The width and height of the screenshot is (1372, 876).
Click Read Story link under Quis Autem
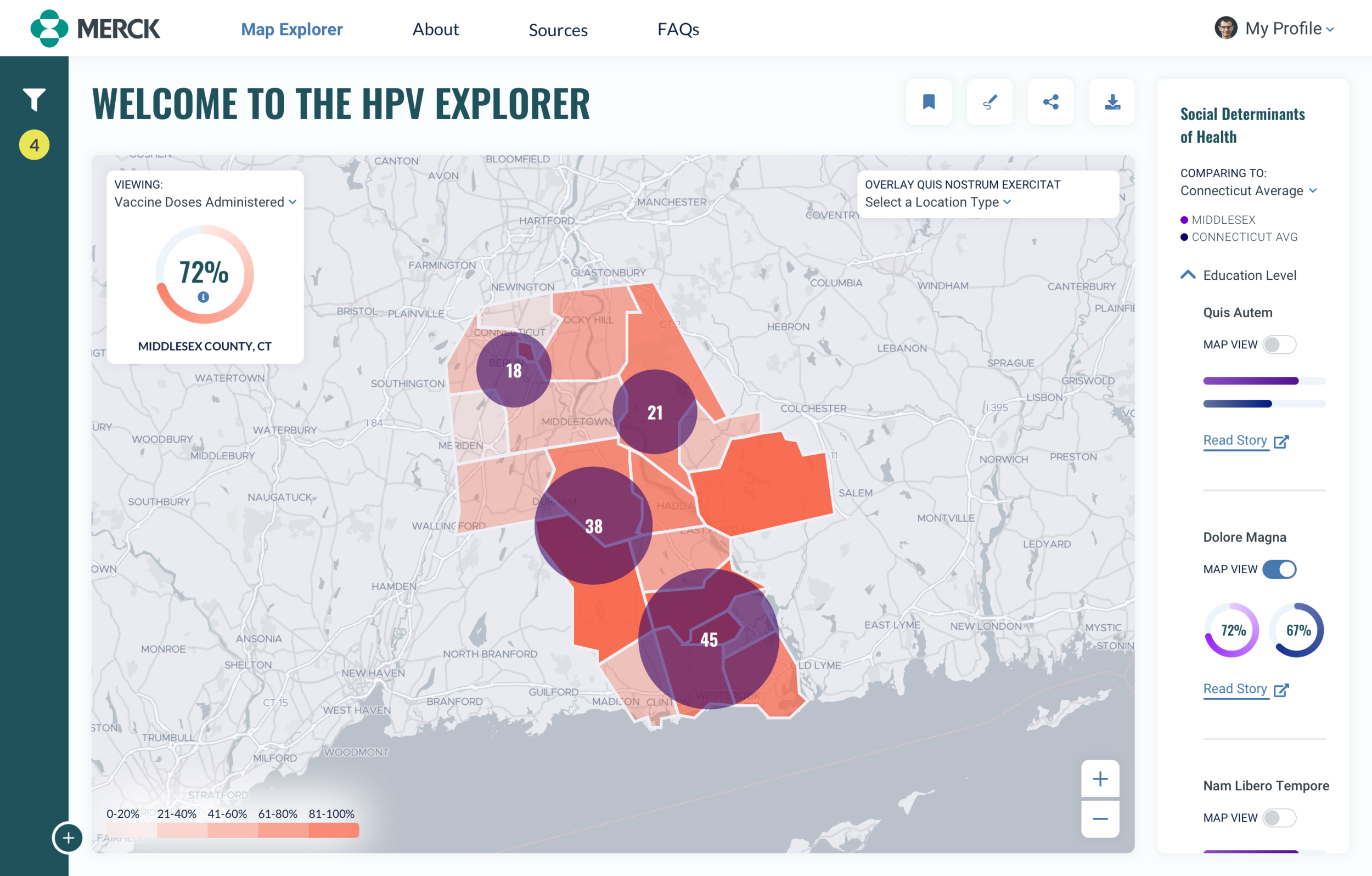tap(1235, 440)
